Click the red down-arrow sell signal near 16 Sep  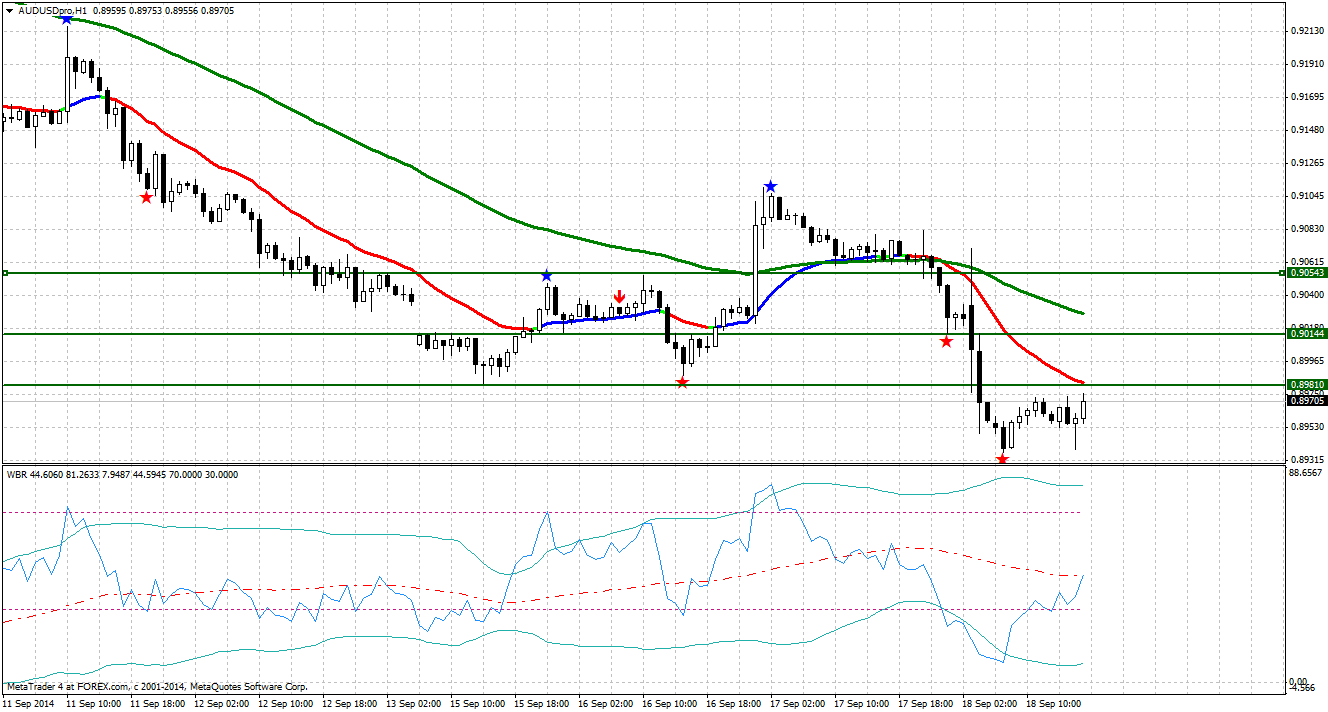[x=619, y=294]
